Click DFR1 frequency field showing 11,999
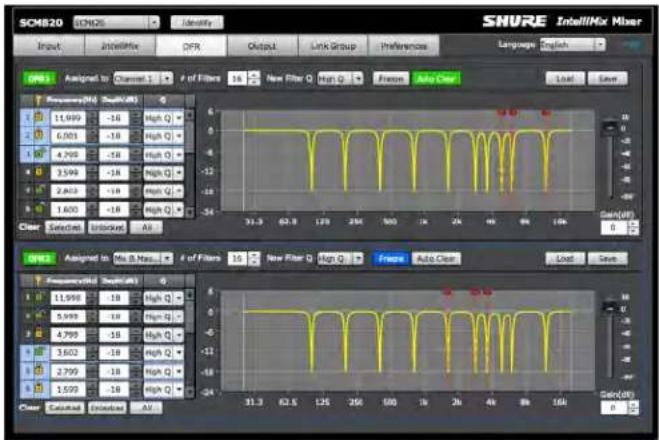 68,118
